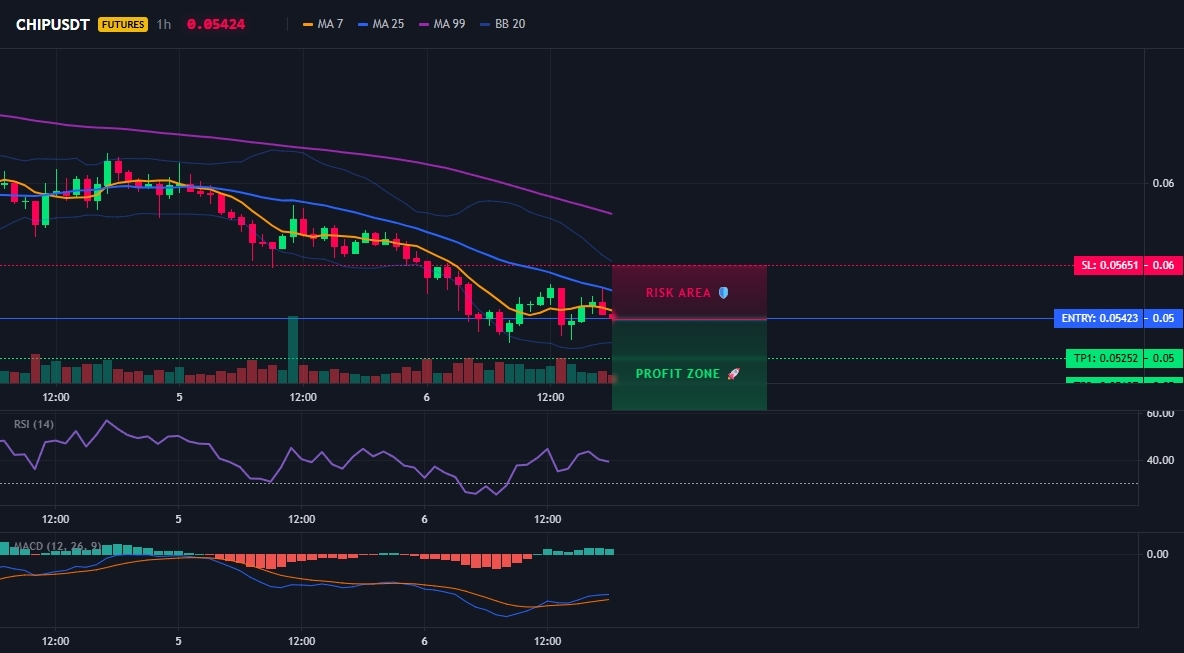Click the TP1: 0.05252 price tag
The height and width of the screenshot is (653, 1184).
(1105, 359)
